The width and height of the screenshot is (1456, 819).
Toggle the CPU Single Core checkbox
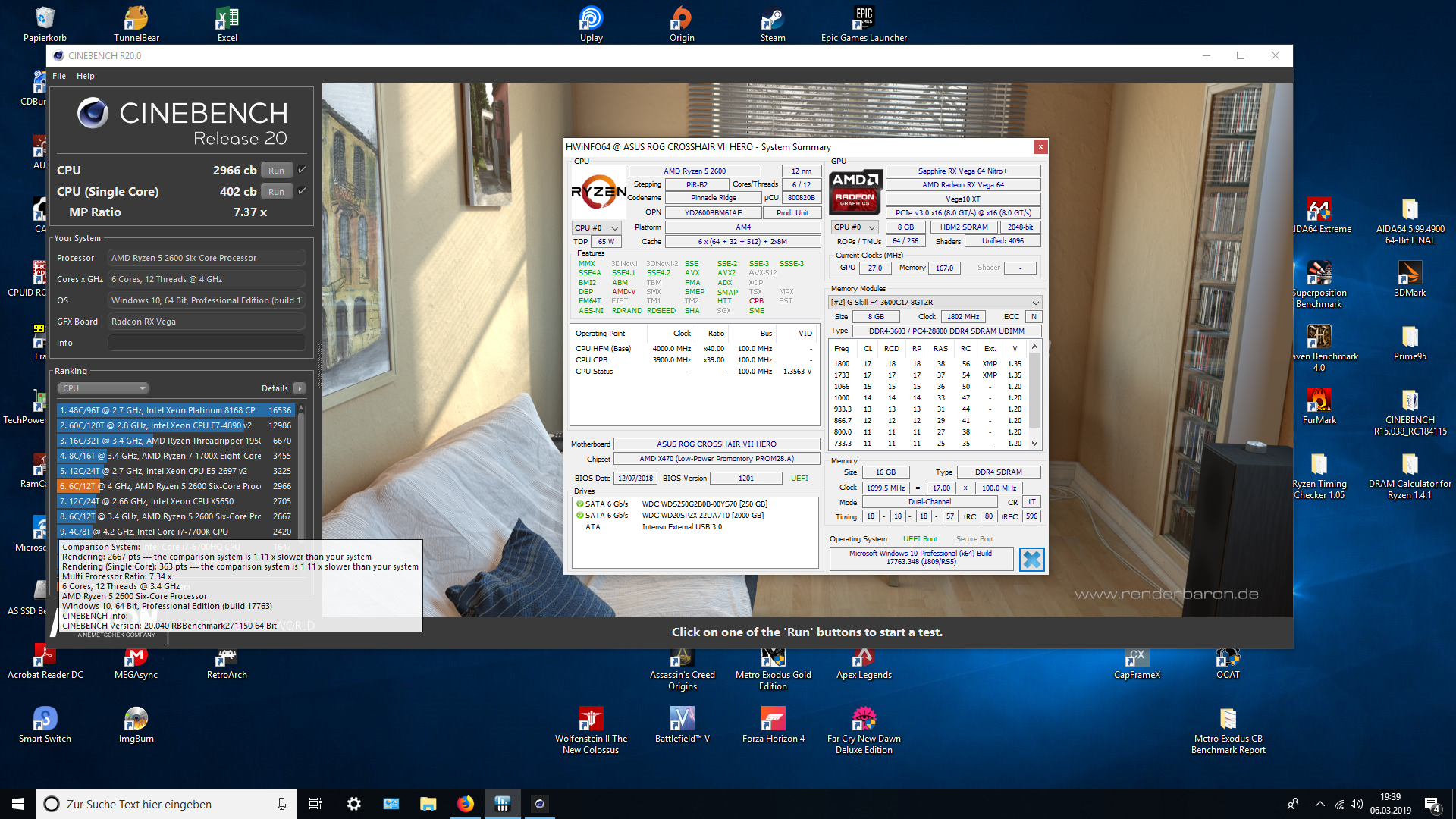[x=302, y=191]
